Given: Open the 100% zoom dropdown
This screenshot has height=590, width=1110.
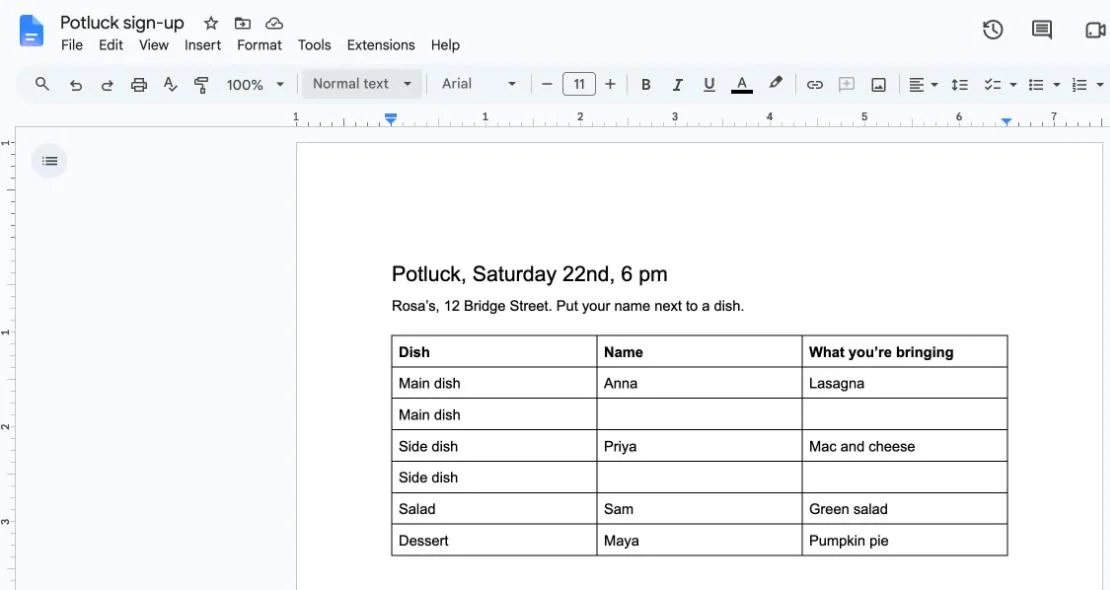Looking at the screenshot, I should pyautogui.click(x=256, y=85).
